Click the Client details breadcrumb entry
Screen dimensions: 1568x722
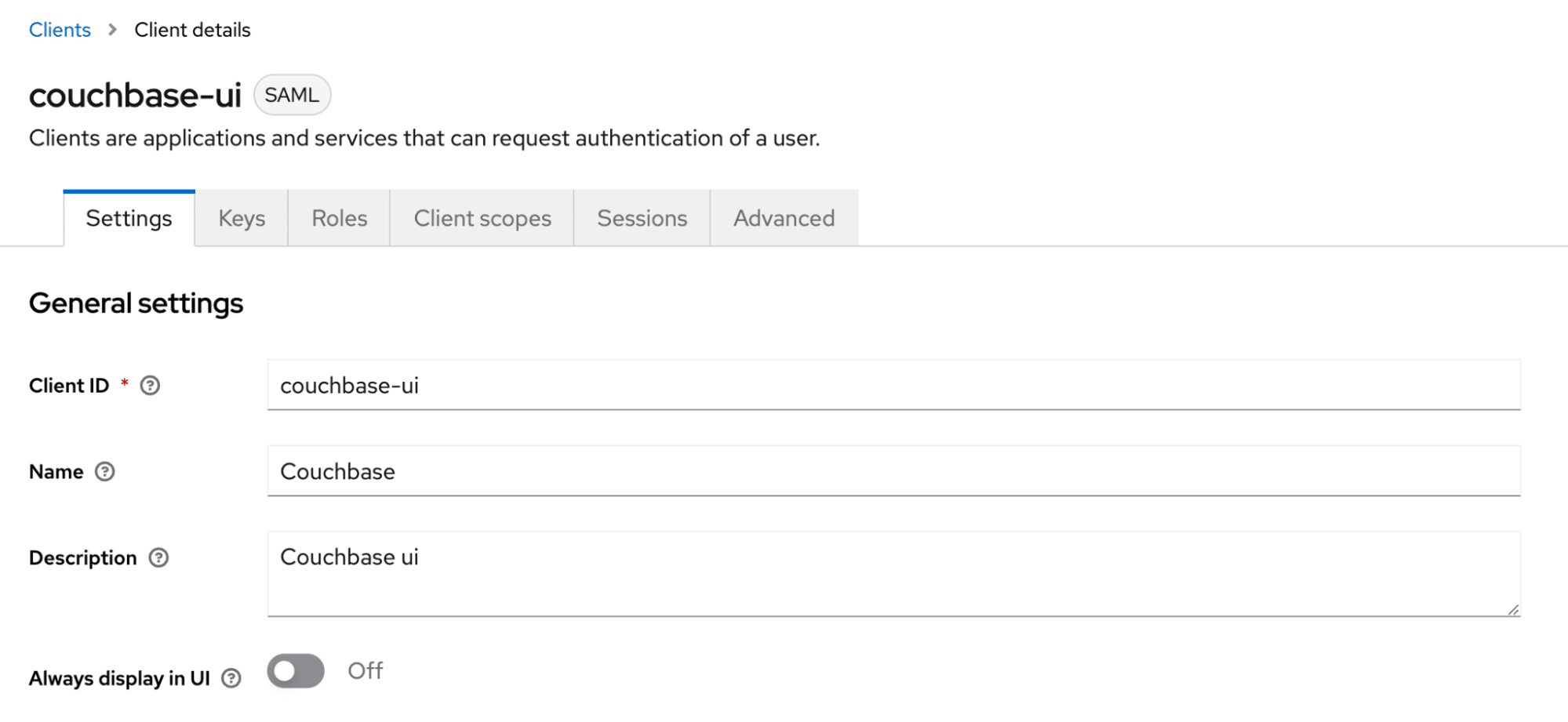tap(191, 29)
